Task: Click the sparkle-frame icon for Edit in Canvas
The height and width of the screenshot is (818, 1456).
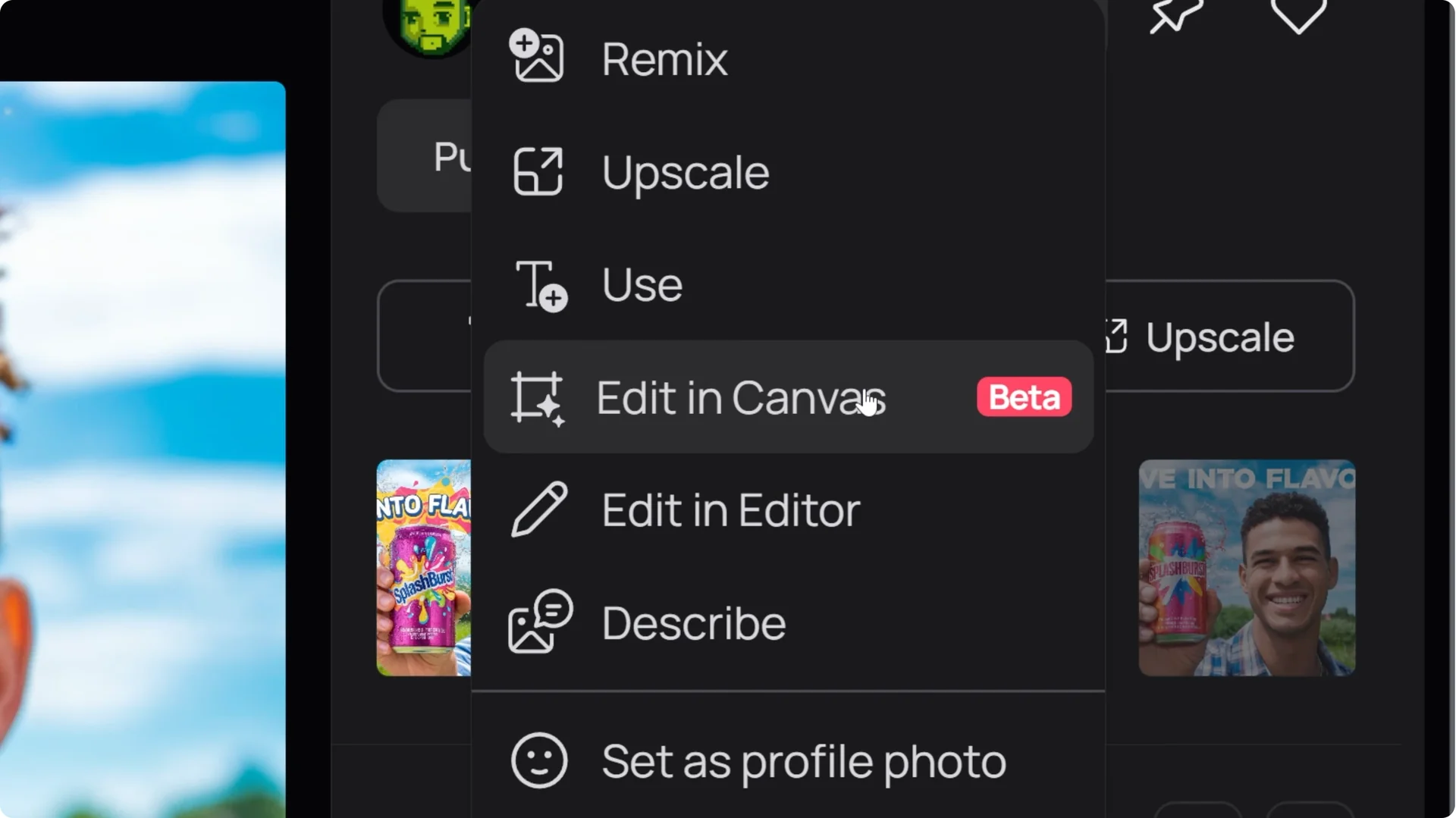Action: coord(540,397)
